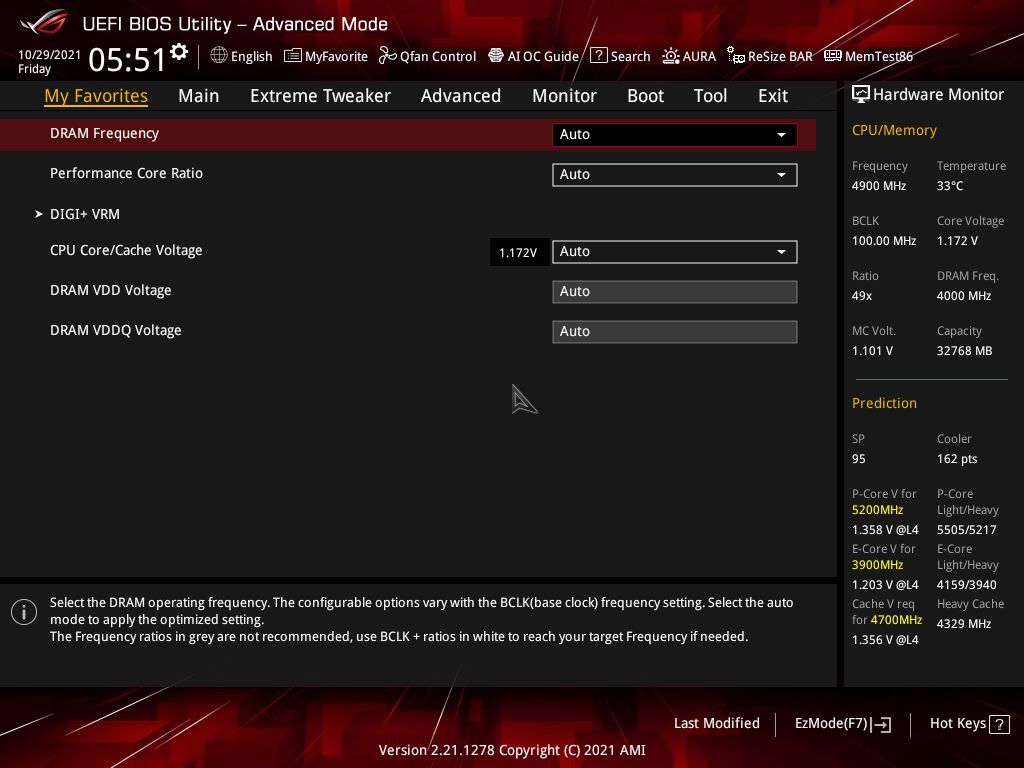Screen dimensions: 1024x768
Task: Launch Qfan Control fan icon
Action: (387, 56)
